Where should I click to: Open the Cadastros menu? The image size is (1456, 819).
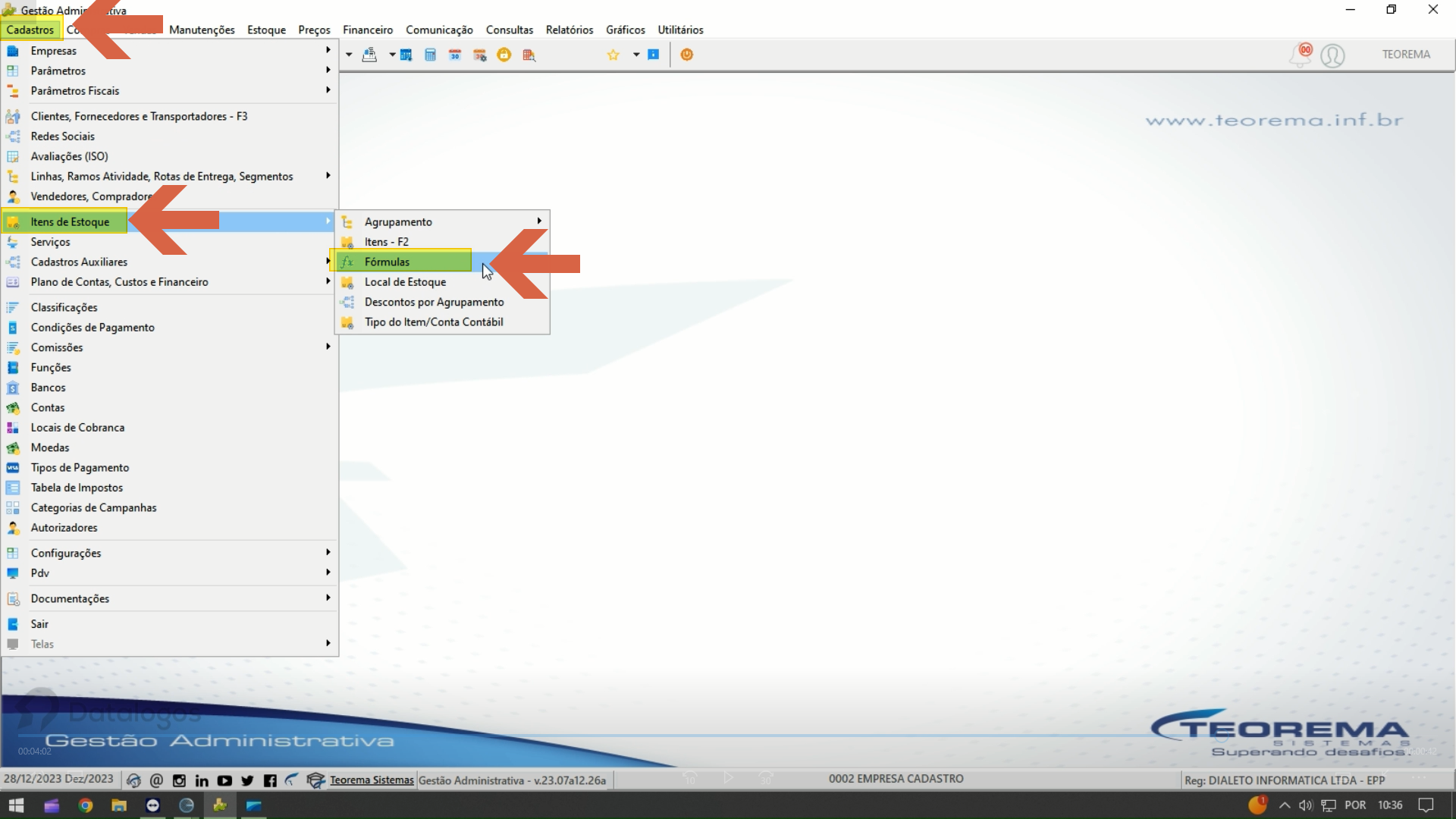pos(30,30)
